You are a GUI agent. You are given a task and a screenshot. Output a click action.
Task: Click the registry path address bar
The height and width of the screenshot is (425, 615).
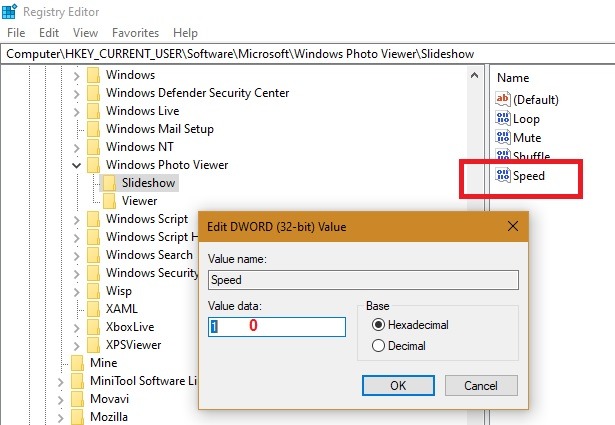pos(308,54)
